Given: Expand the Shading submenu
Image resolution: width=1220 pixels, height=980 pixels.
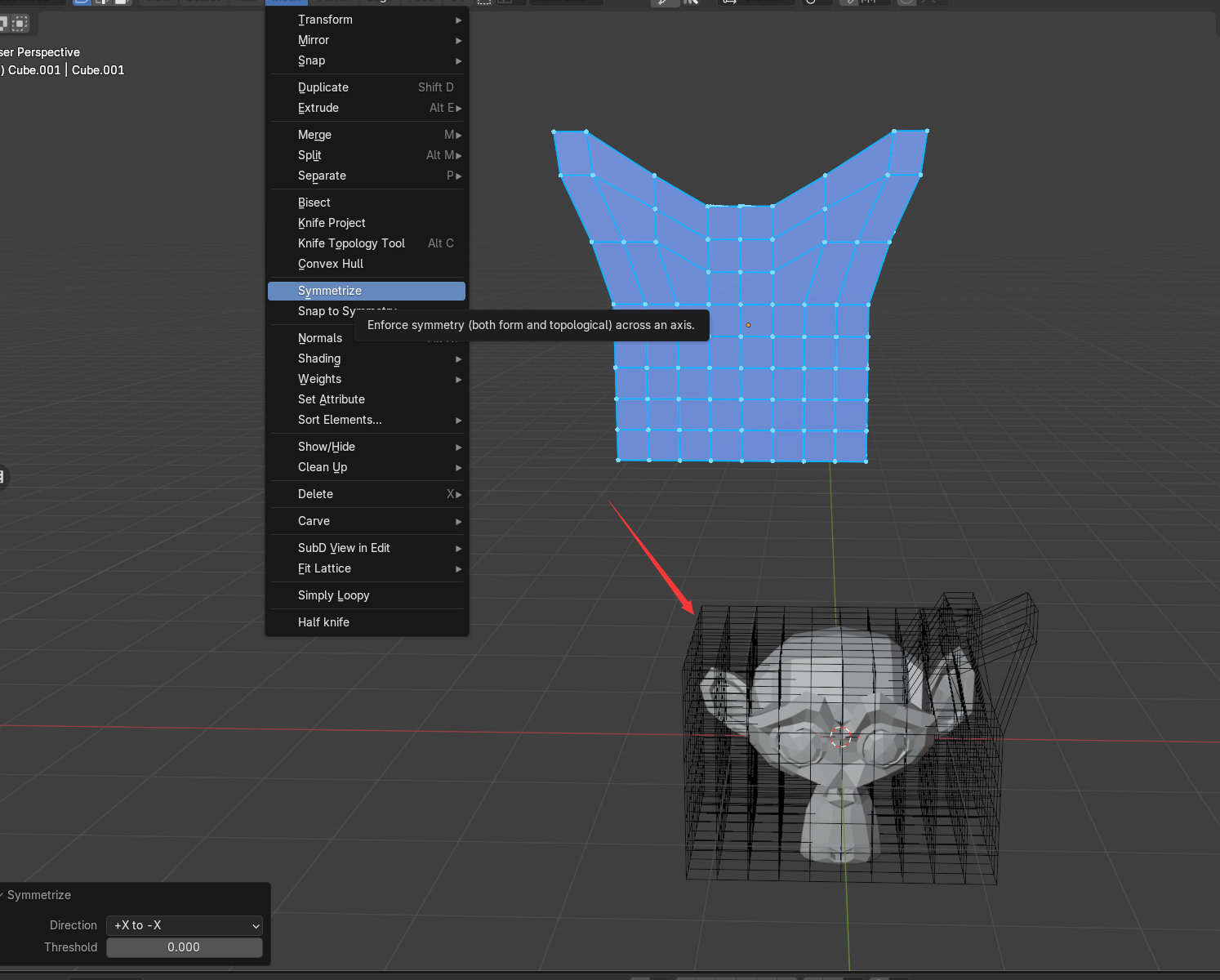Looking at the screenshot, I should coord(367,359).
